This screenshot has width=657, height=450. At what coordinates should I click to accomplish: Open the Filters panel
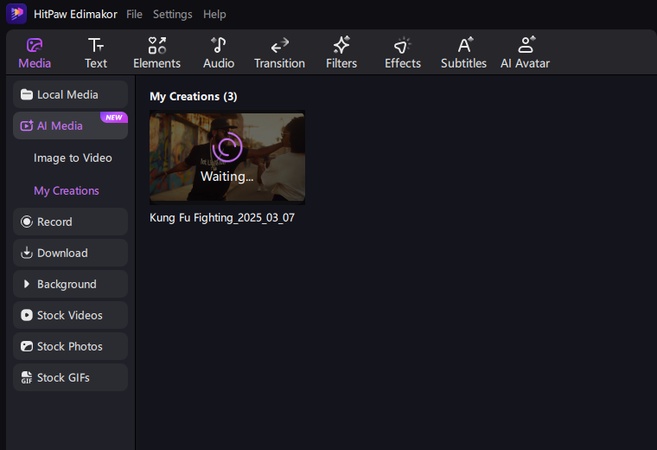341,53
